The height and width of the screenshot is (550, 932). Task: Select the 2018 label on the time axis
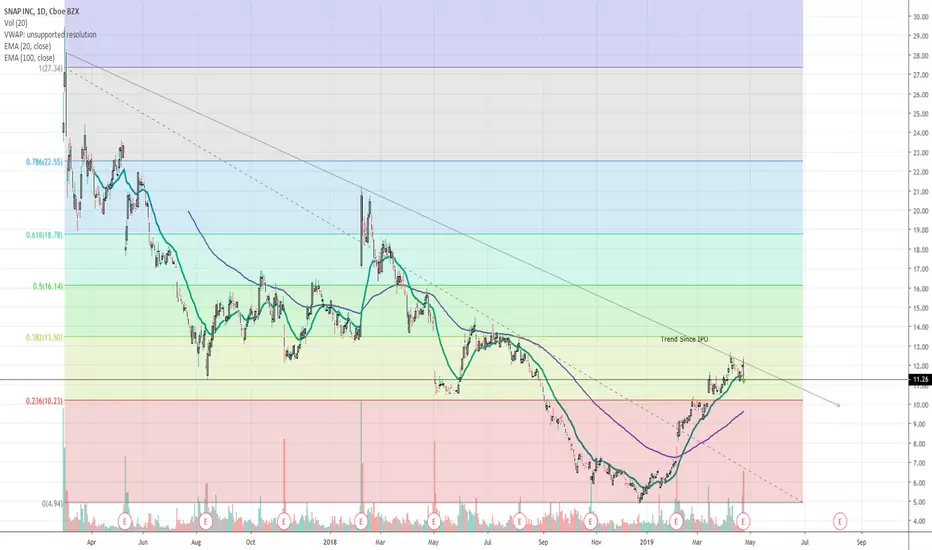[x=330, y=542]
